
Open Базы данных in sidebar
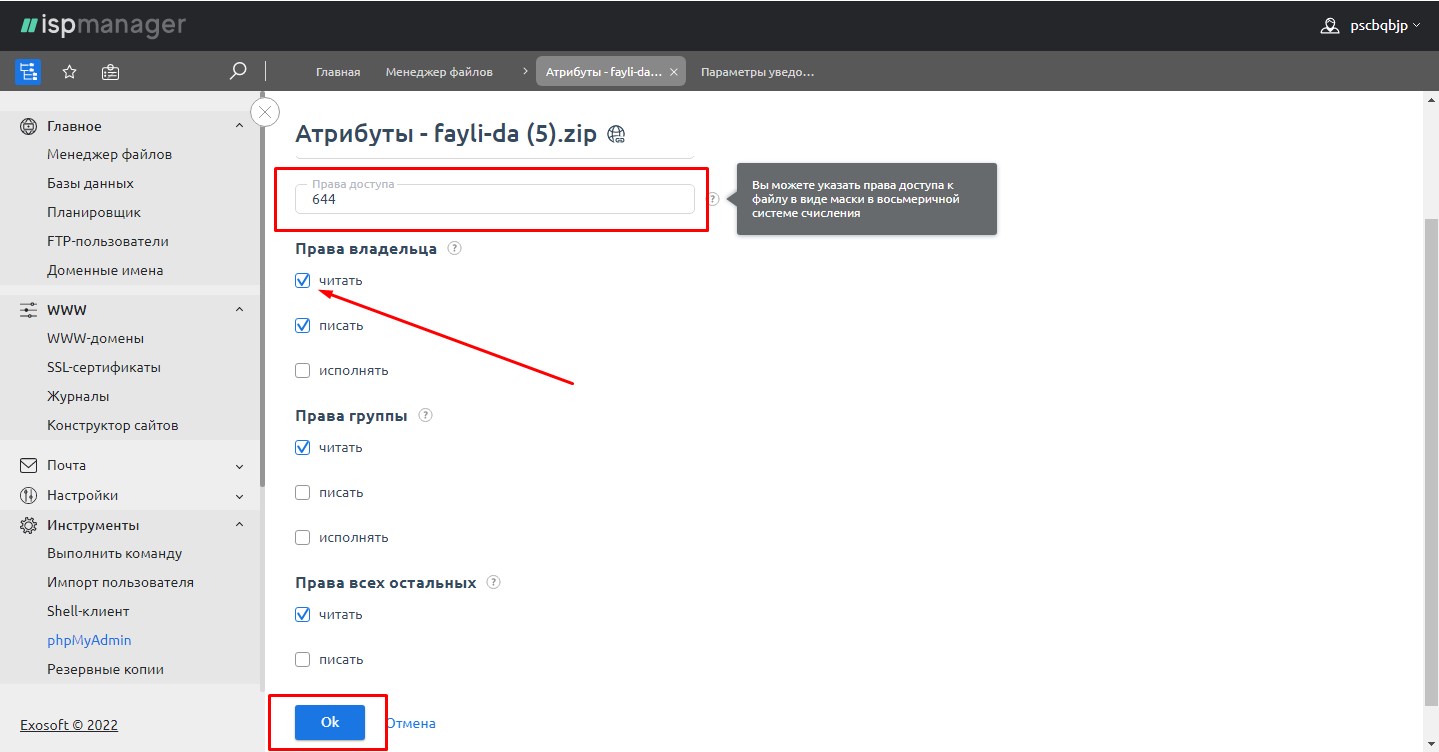pos(90,184)
